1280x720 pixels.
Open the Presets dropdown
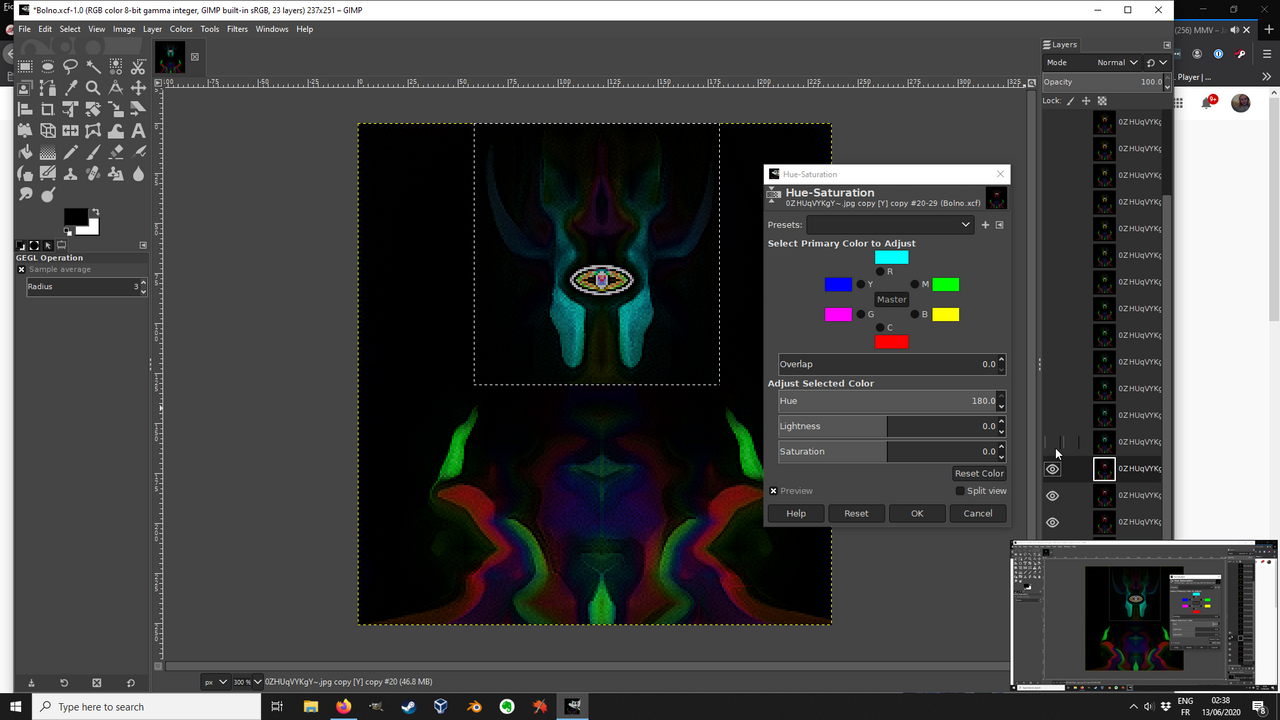pos(890,225)
